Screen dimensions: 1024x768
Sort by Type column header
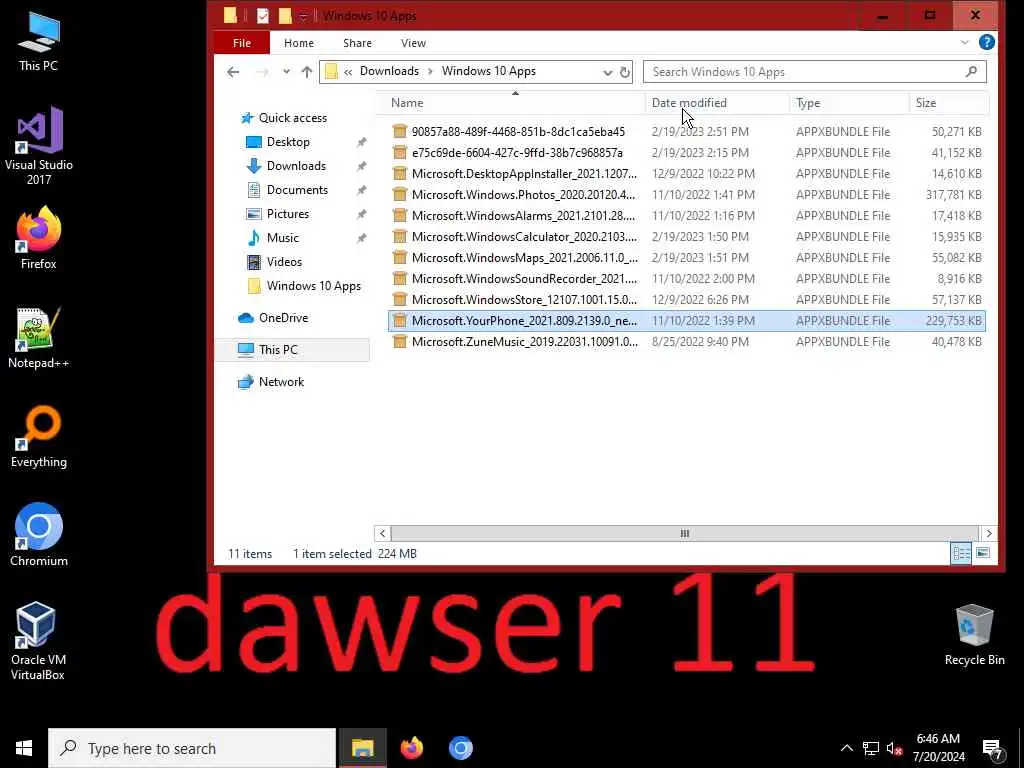click(849, 103)
